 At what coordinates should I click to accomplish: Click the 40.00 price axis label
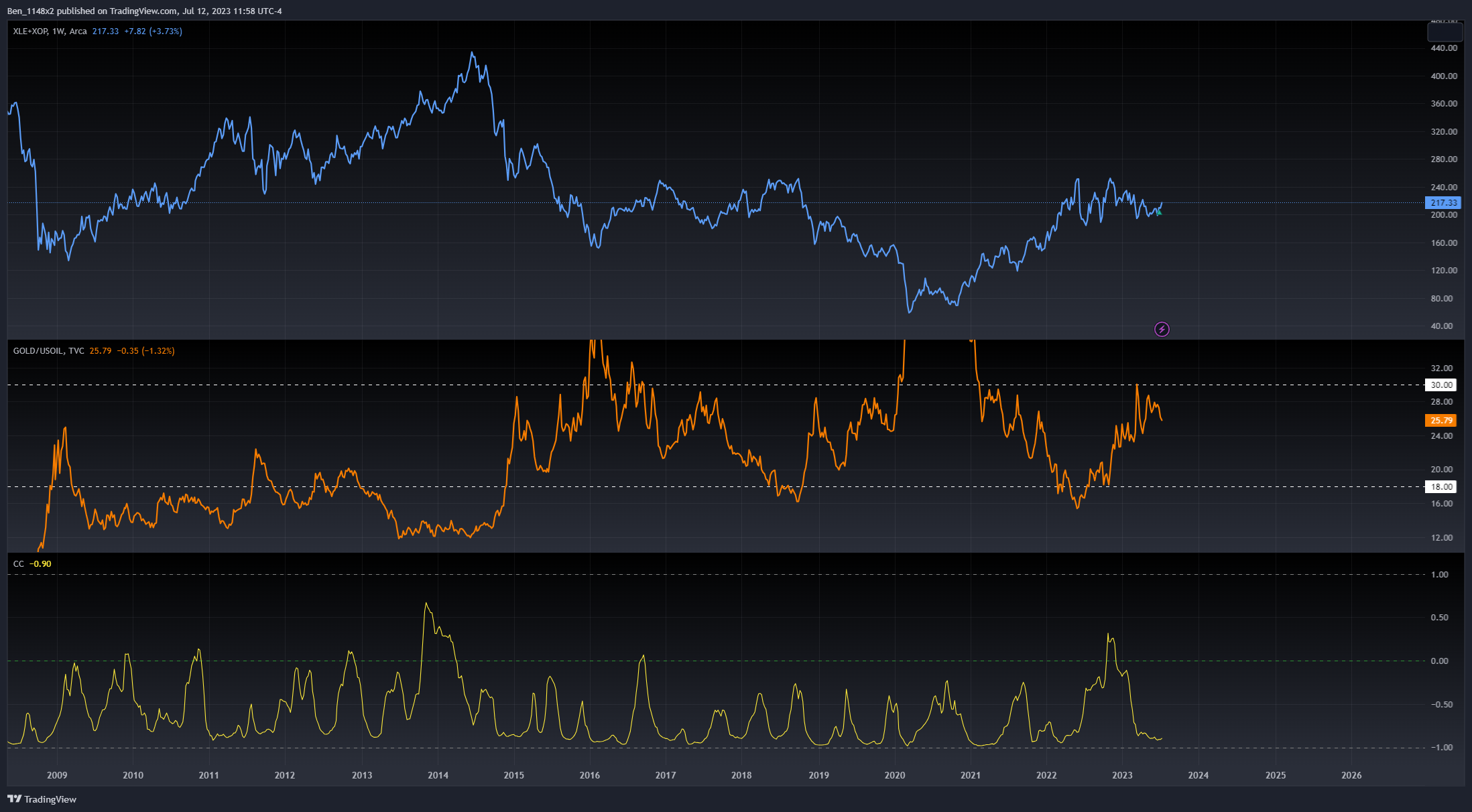(x=1442, y=326)
